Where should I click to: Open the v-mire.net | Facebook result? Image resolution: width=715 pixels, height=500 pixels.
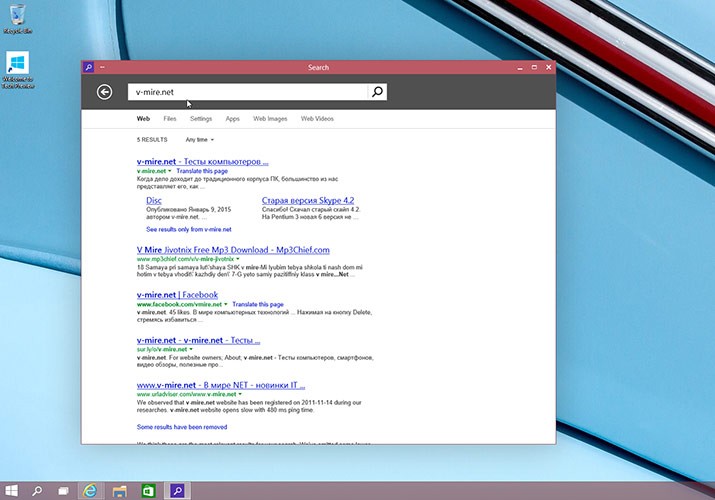(177, 295)
